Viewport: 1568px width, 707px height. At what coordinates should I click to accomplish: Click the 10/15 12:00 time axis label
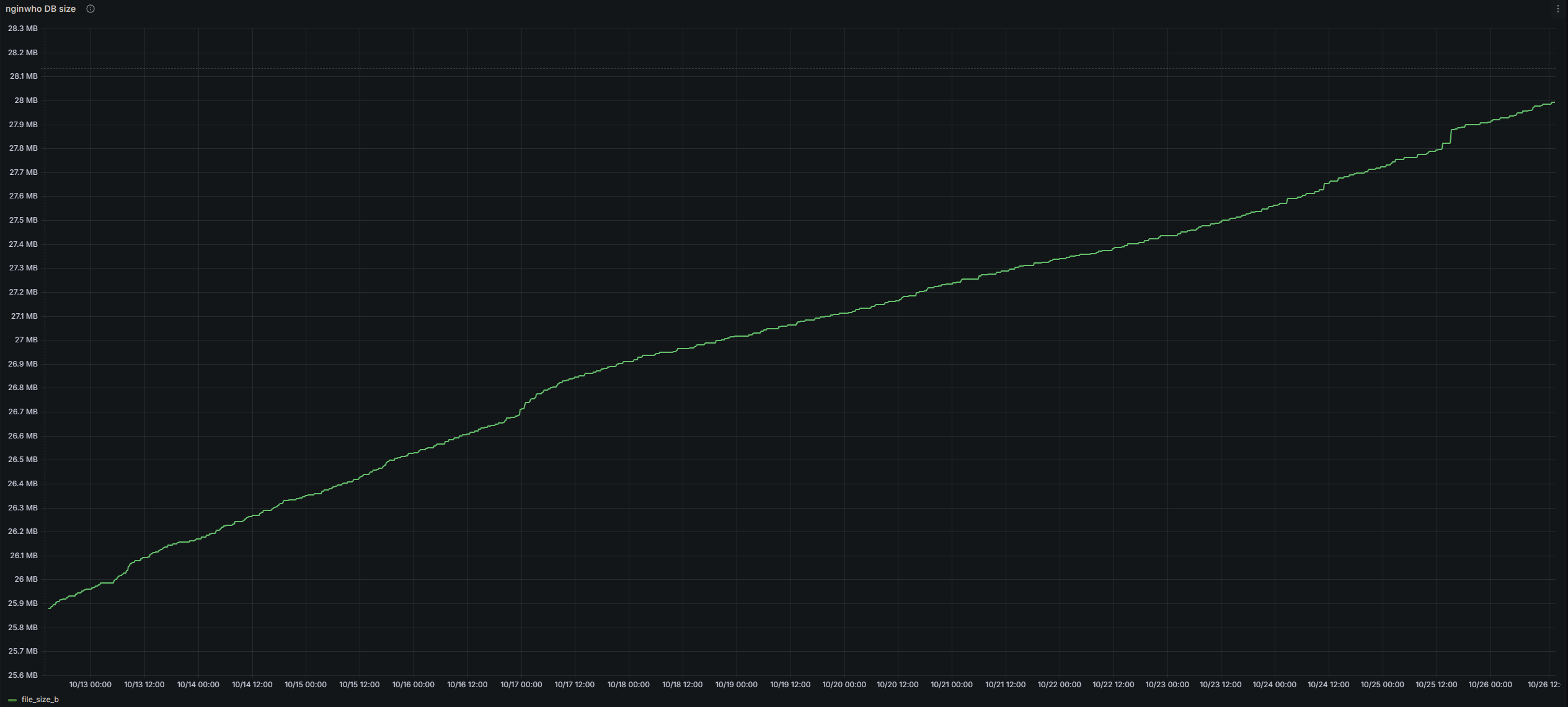tap(360, 685)
